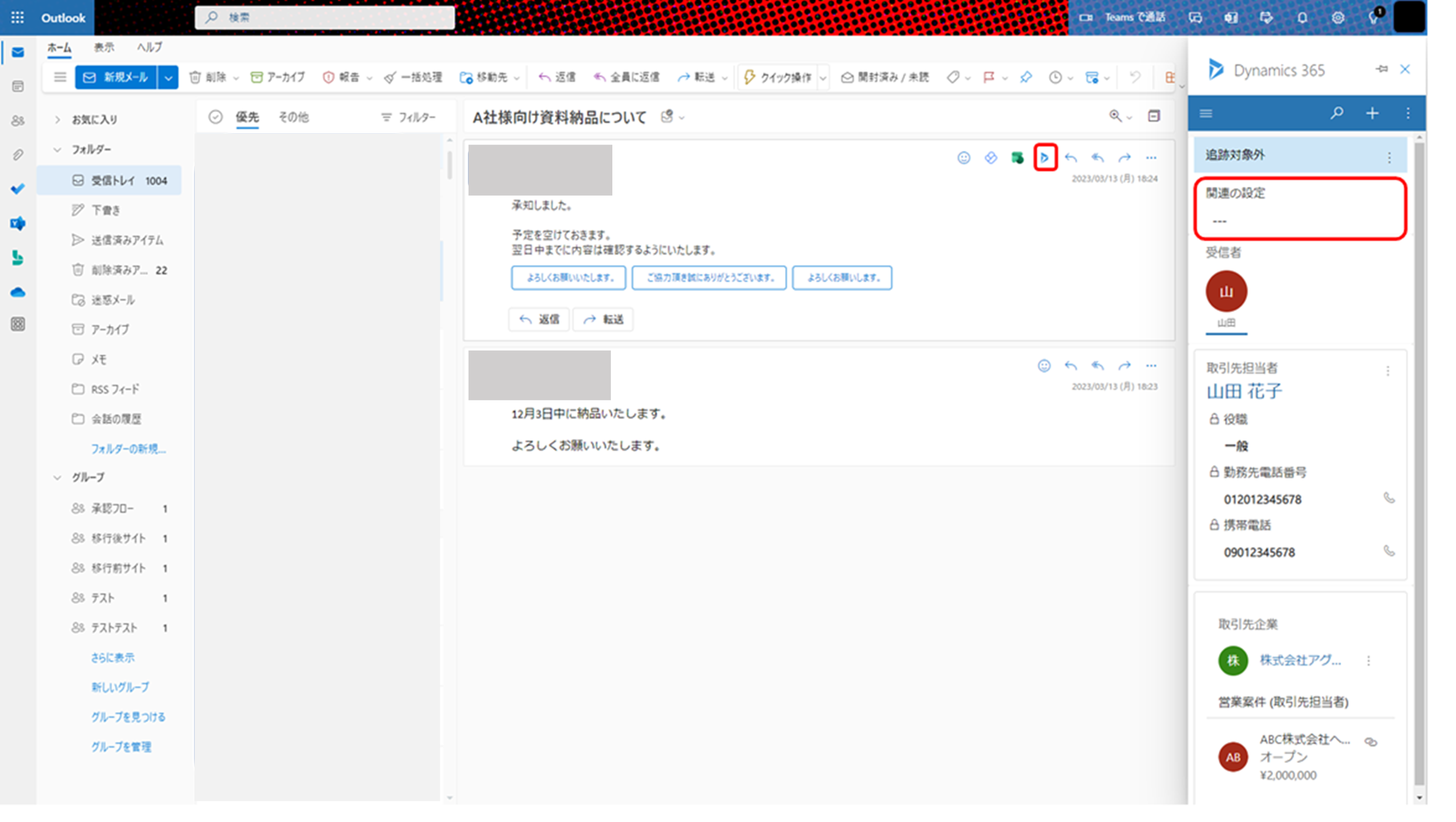Open Delete options dropdown arrow
The height and width of the screenshot is (822, 1456).
coord(236,78)
